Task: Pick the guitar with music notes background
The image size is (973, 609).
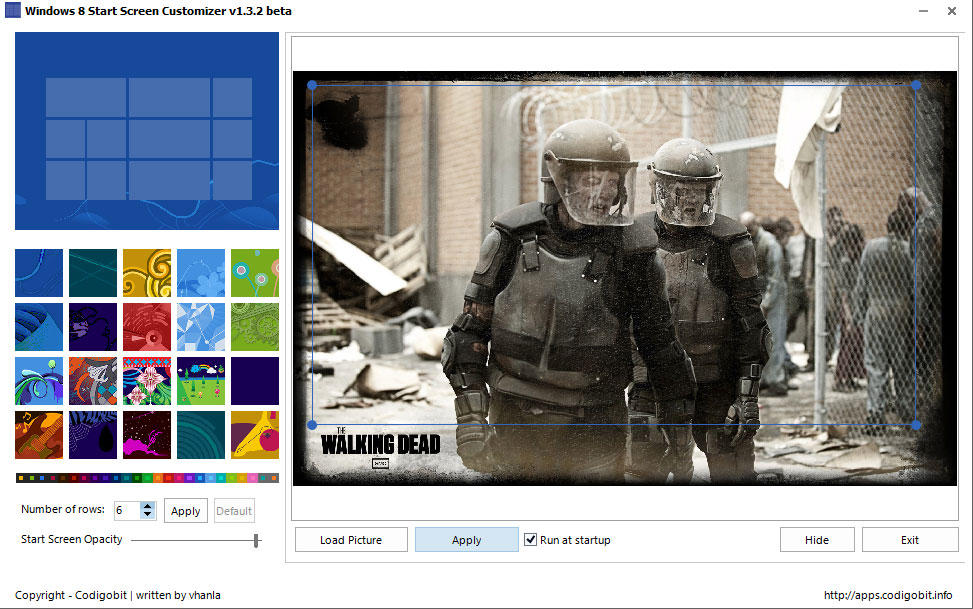Action: pyautogui.click(x=38, y=435)
